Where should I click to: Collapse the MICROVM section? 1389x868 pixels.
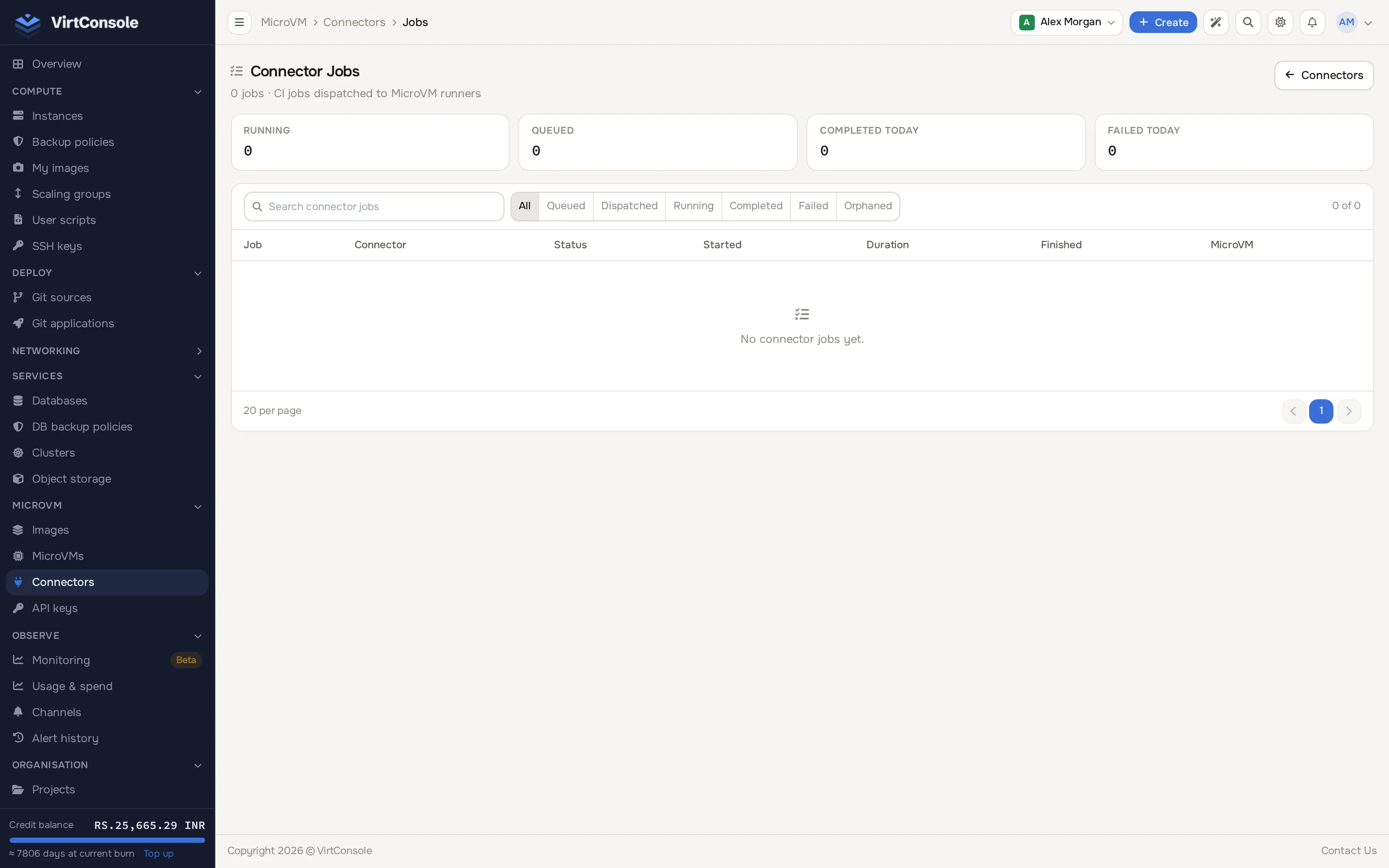click(x=107, y=506)
